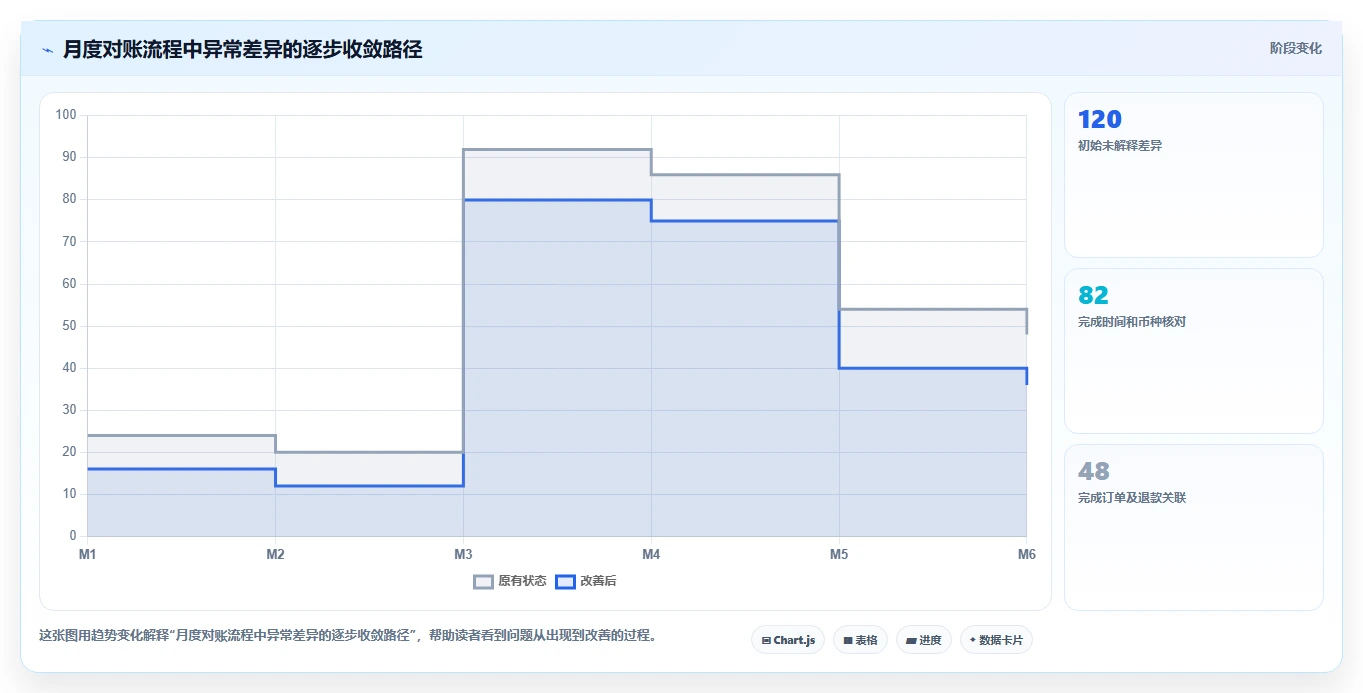Click the 完成时间和币种核对 caption
1363x693 pixels.
click(x=1132, y=322)
